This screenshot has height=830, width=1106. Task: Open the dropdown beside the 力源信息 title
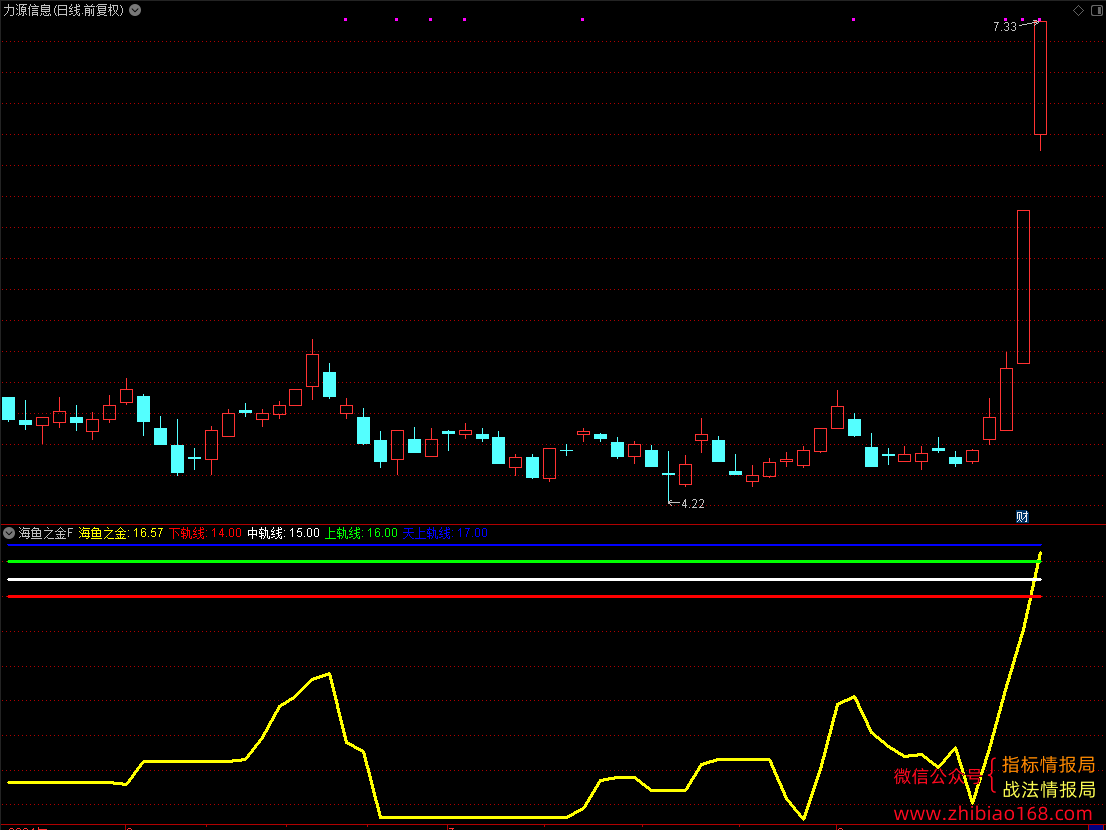135,11
